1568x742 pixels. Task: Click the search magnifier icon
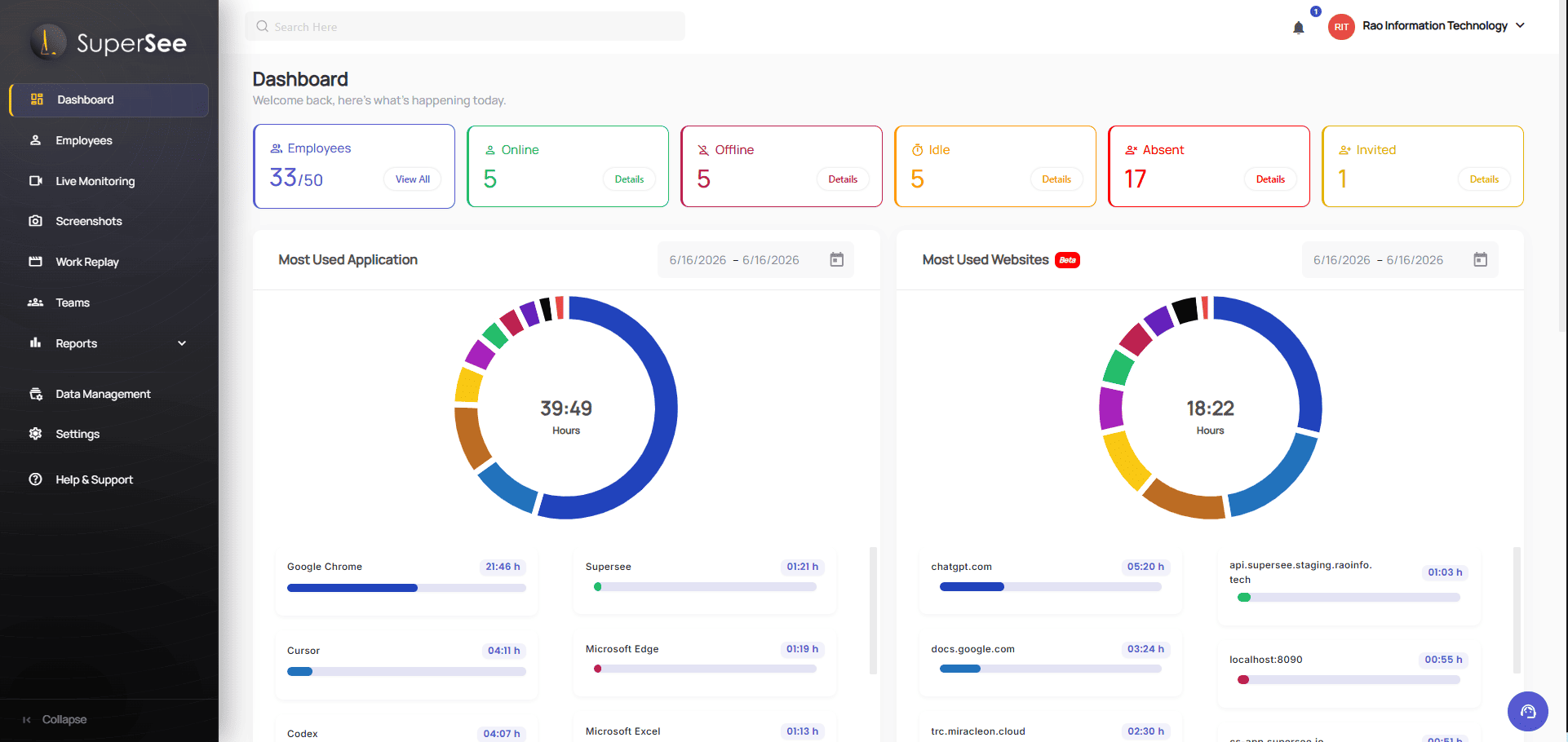point(262,26)
